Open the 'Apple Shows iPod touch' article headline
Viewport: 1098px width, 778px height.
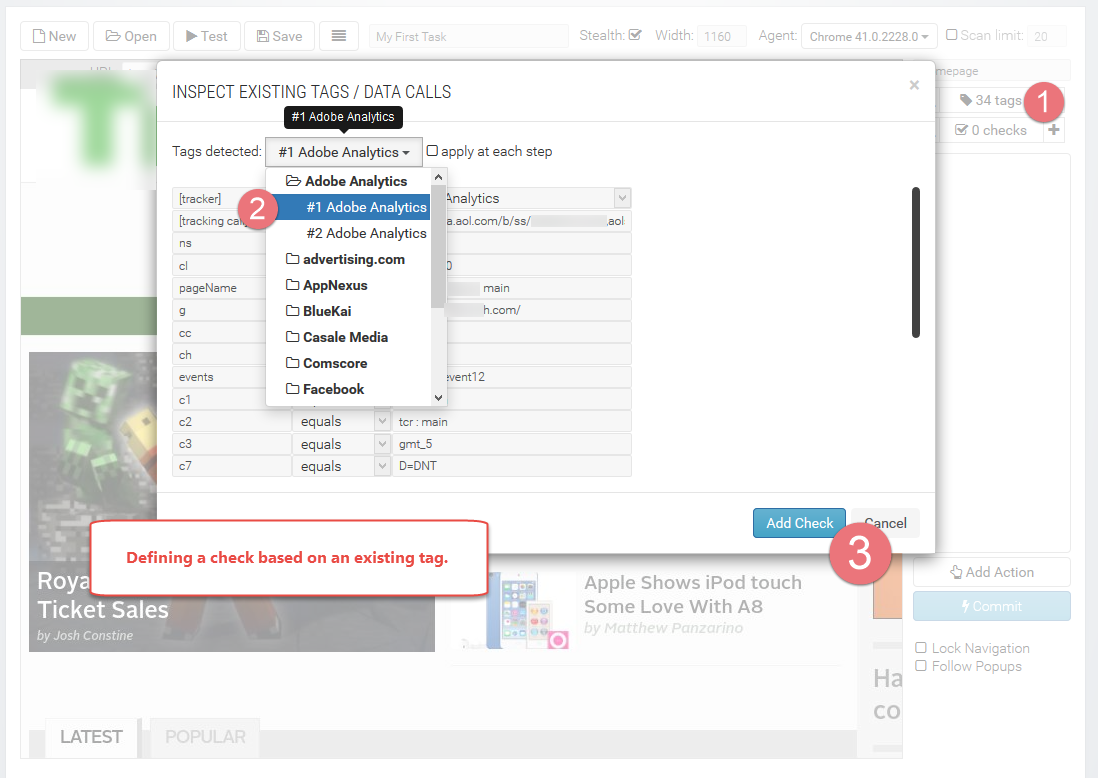click(693, 595)
